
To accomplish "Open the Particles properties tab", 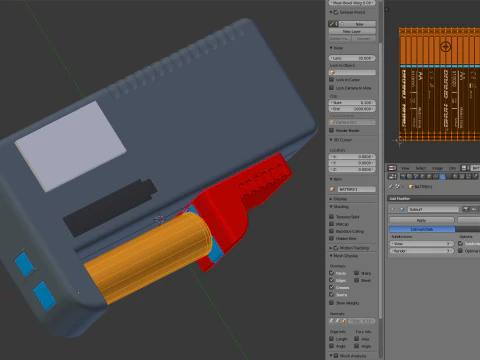I will tap(469, 176).
